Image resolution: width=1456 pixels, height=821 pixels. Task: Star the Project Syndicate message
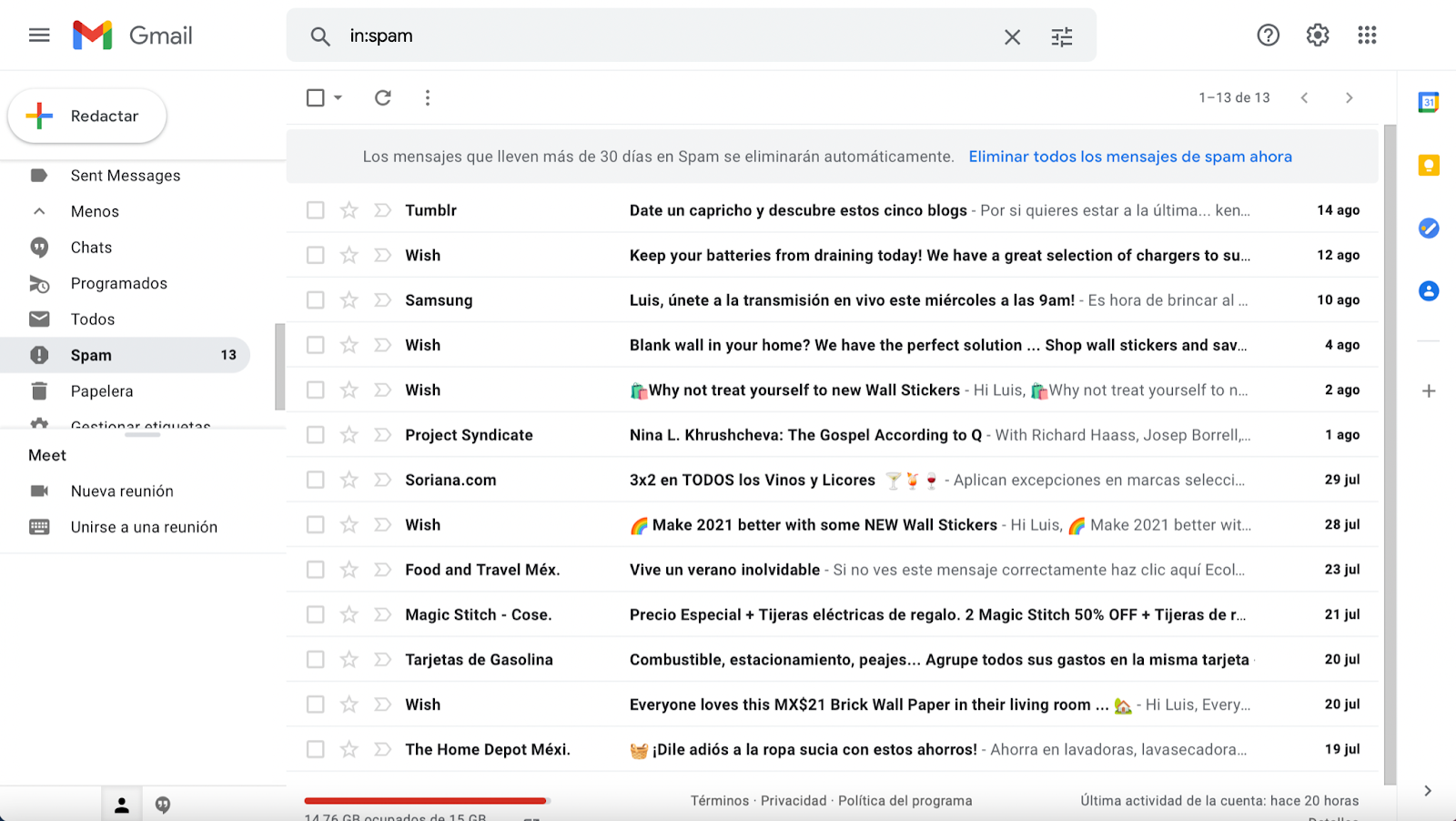pos(349,435)
